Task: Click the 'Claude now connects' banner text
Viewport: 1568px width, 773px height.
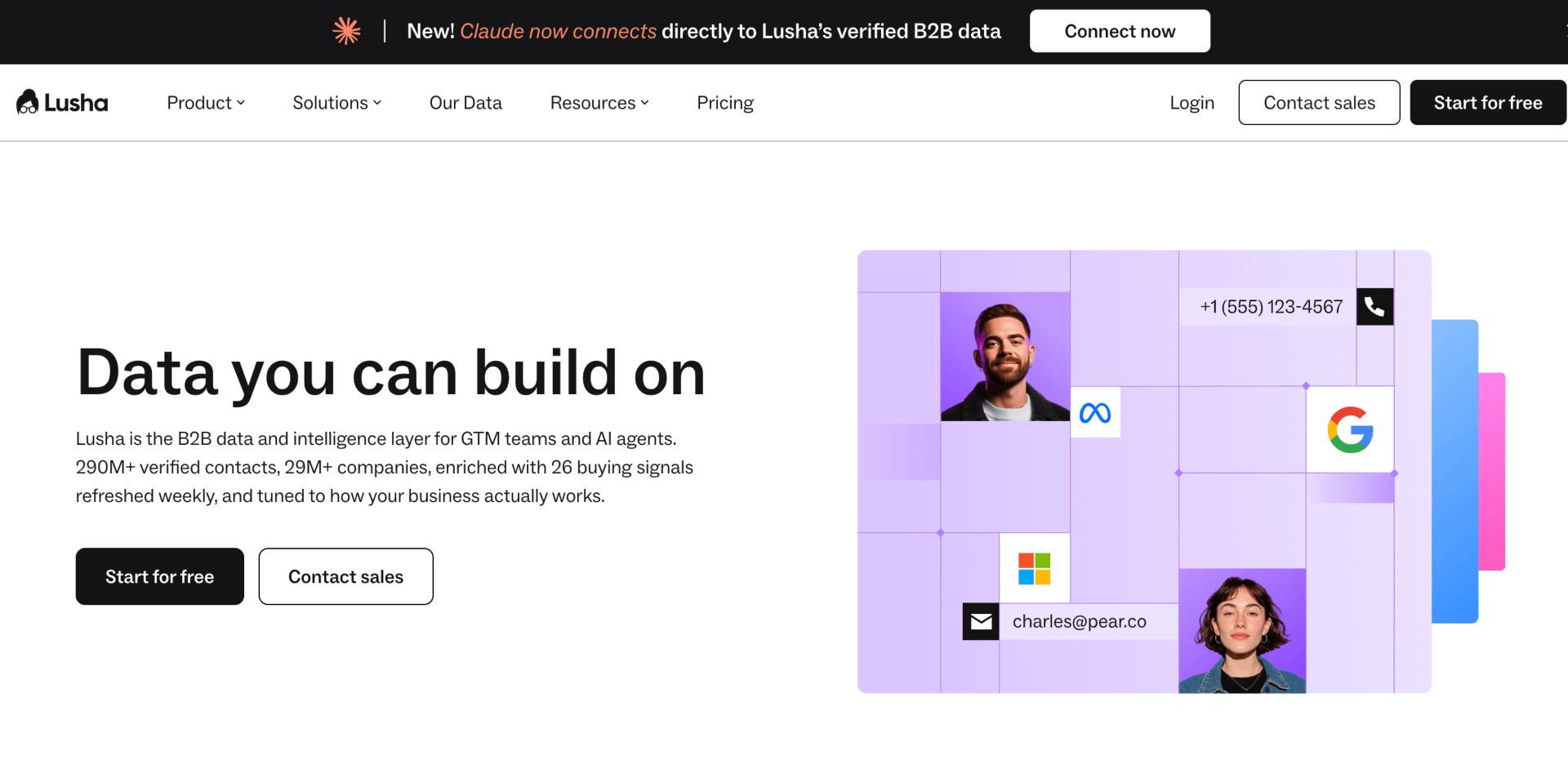Action: coord(558,31)
